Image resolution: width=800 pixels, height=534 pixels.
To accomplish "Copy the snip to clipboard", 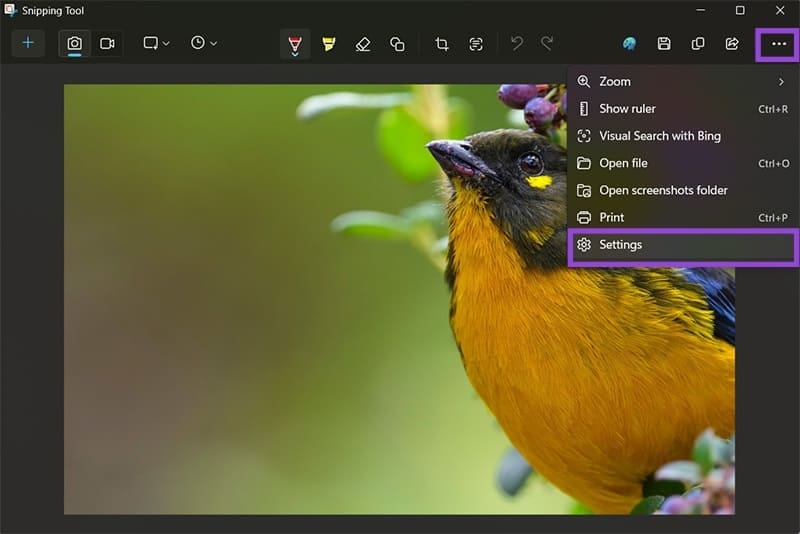I will [x=698, y=44].
